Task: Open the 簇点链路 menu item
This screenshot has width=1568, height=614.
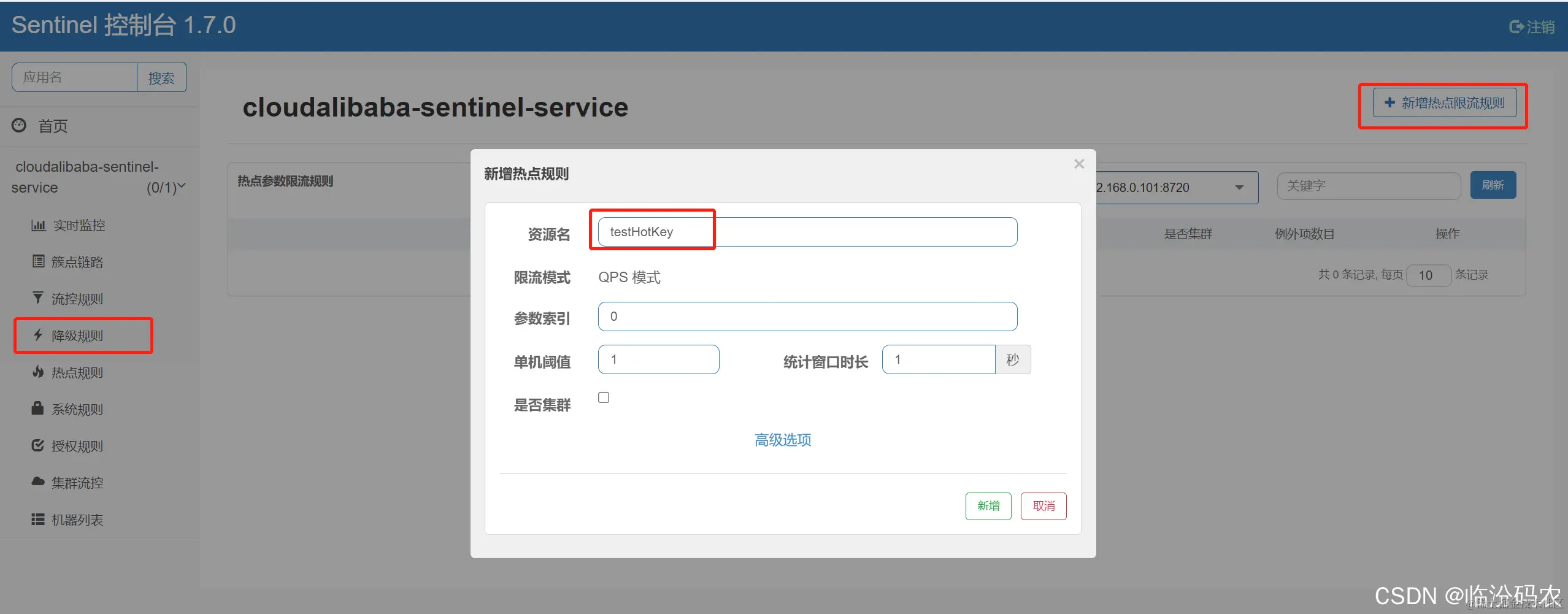Action: click(x=77, y=262)
